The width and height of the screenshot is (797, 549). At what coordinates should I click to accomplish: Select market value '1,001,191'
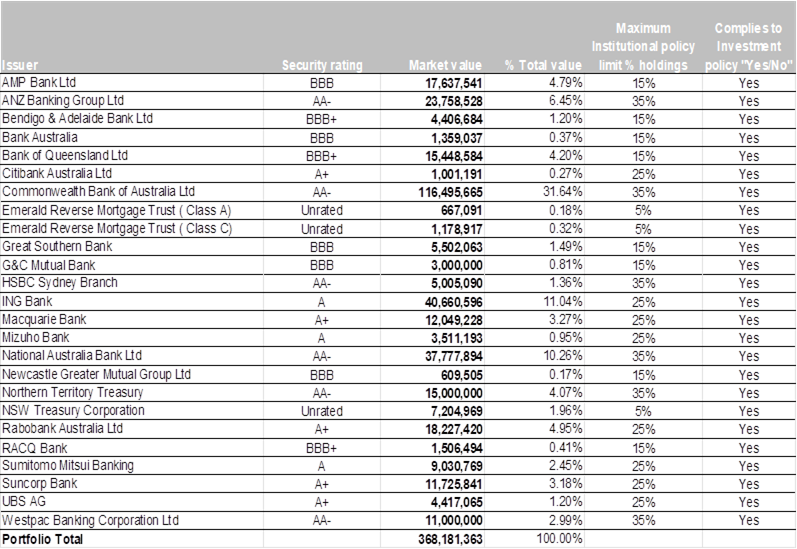click(456, 174)
